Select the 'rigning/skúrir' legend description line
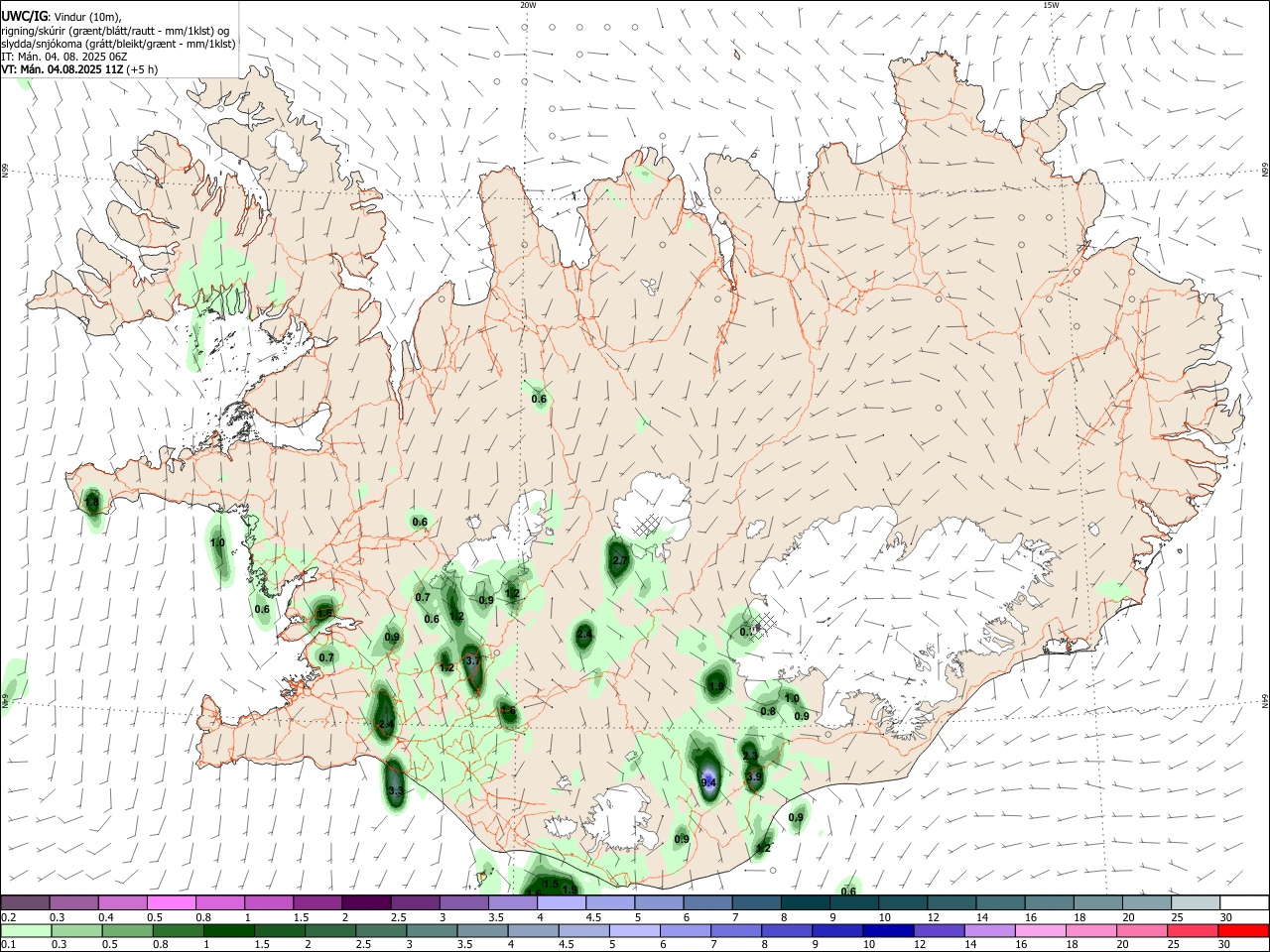Image resolution: width=1270 pixels, height=952 pixels. pos(115,31)
